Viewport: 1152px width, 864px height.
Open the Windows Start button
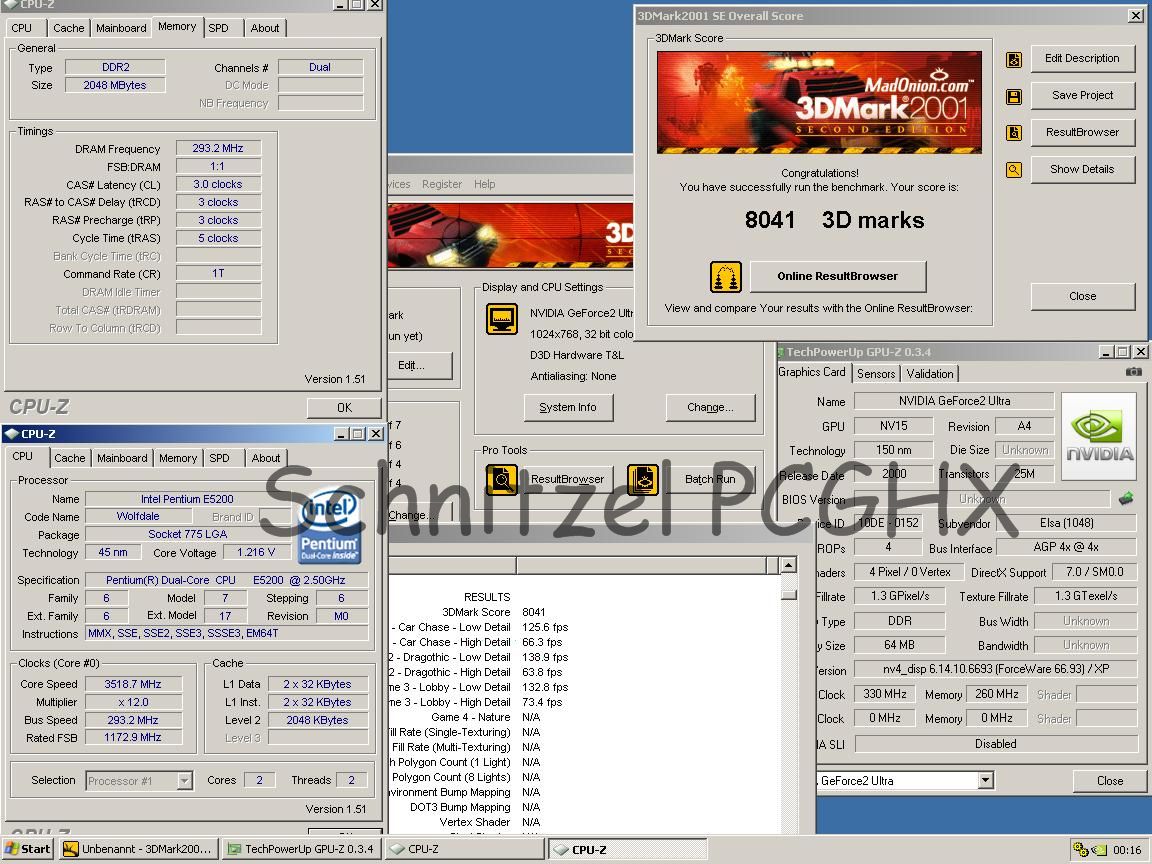[x=27, y=849]
